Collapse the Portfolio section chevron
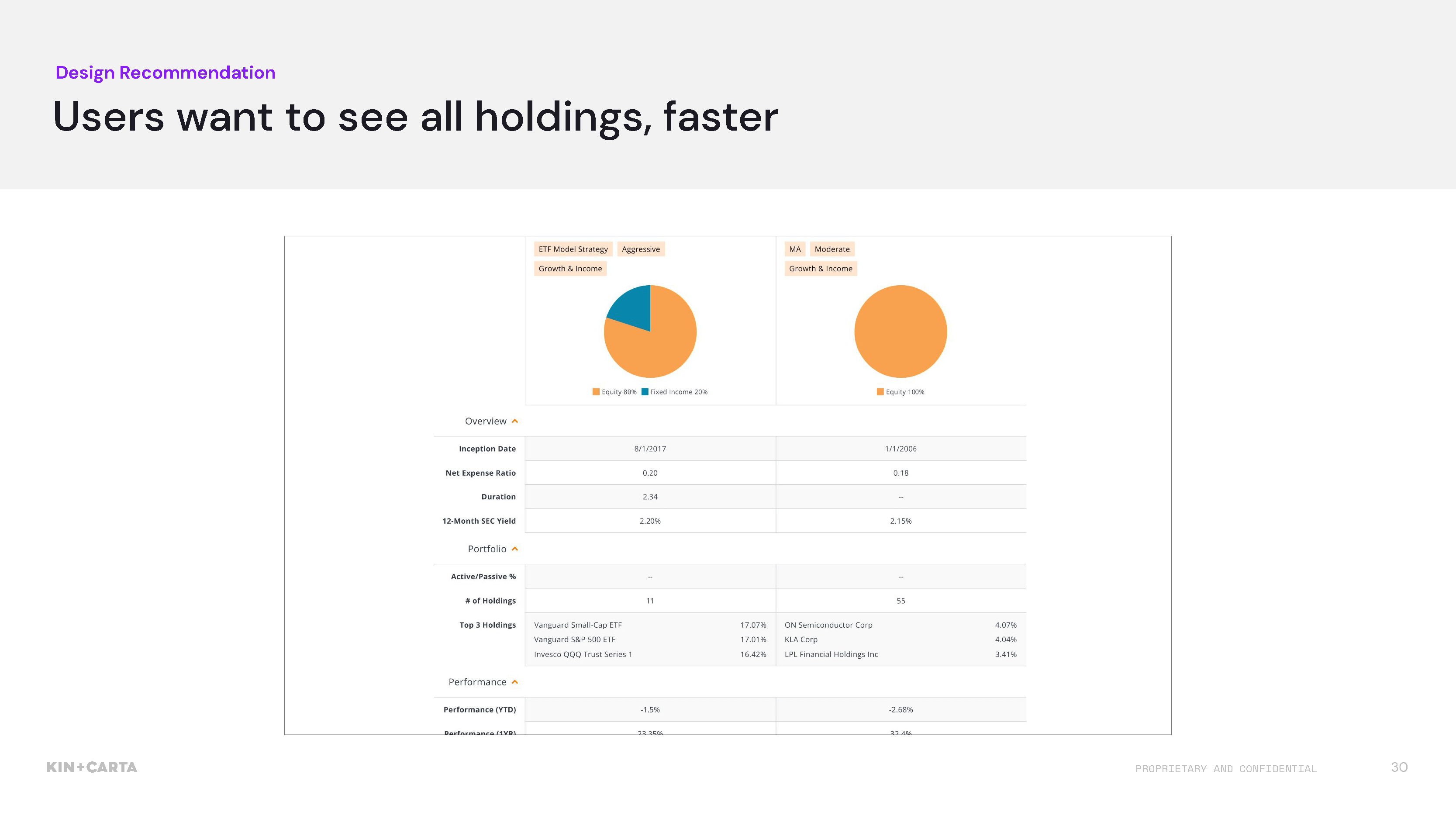This screenshot has height=819, width=1456. [514, 549]
